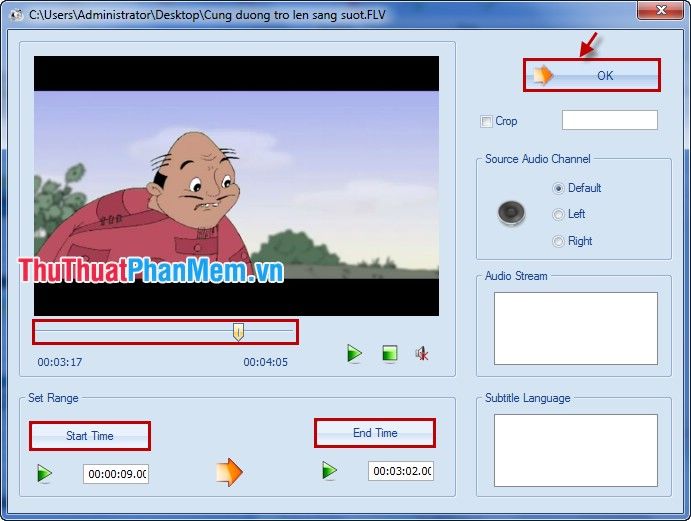Click the start time field 00:00:09.00
Viewport: 691px width, 521px height.
coord(116,474)
